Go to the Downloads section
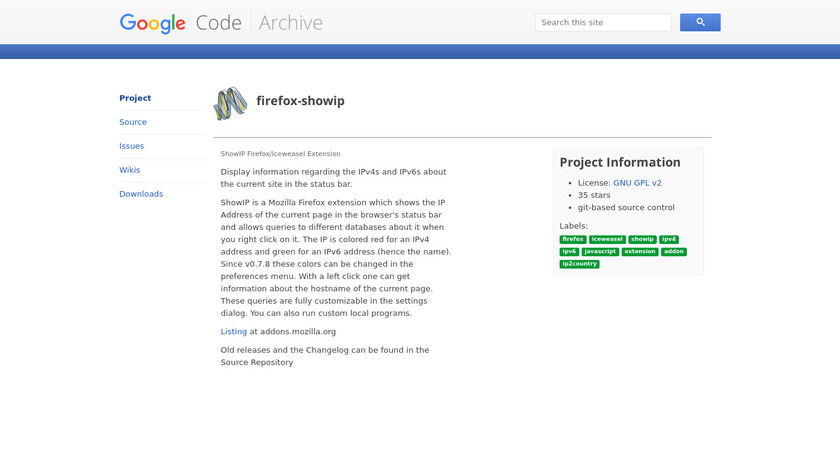 141,194
